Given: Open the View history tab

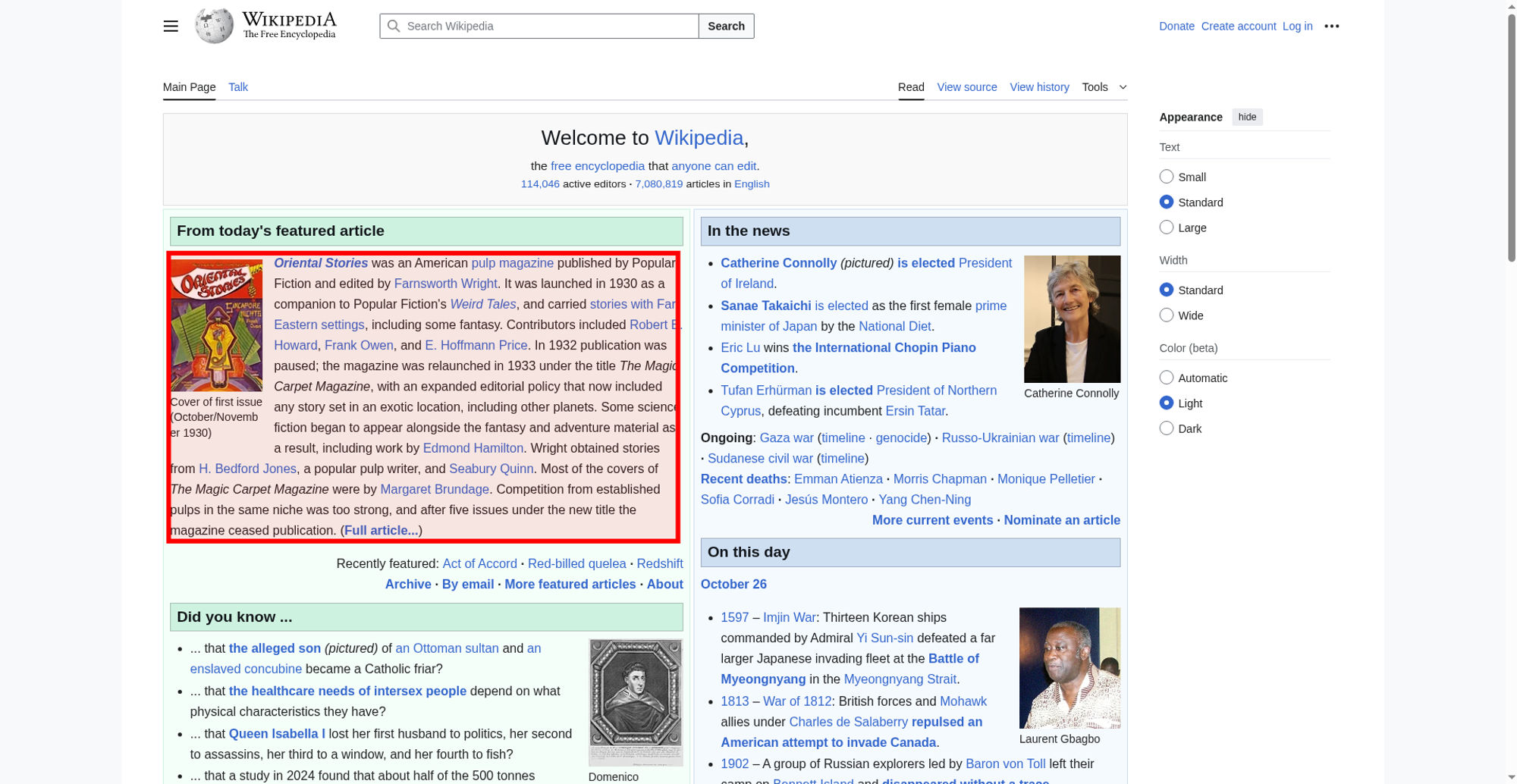Looking at the screenshot, I should (x=1038, y=87).
